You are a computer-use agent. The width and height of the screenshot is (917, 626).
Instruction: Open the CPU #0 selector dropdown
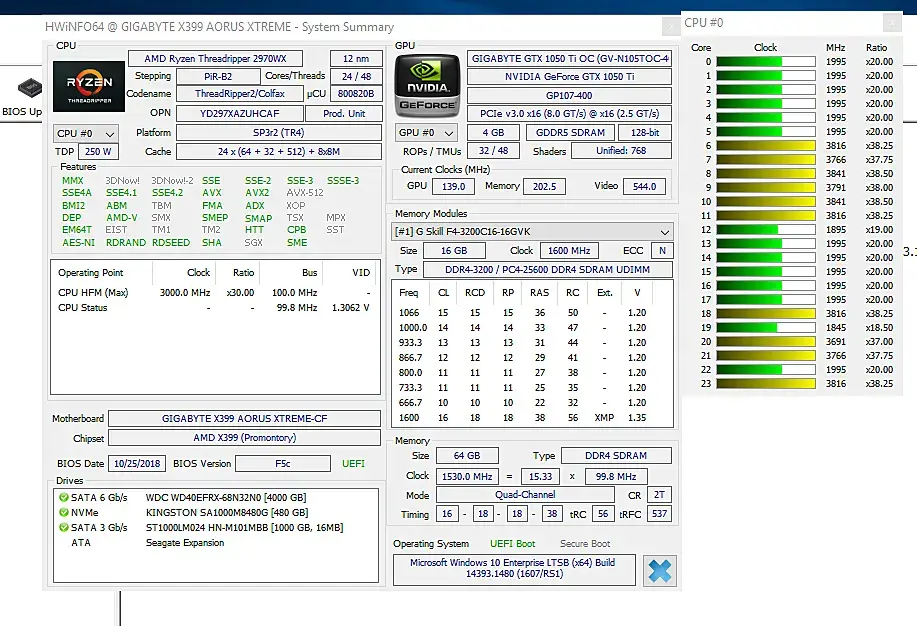(85, 134)
